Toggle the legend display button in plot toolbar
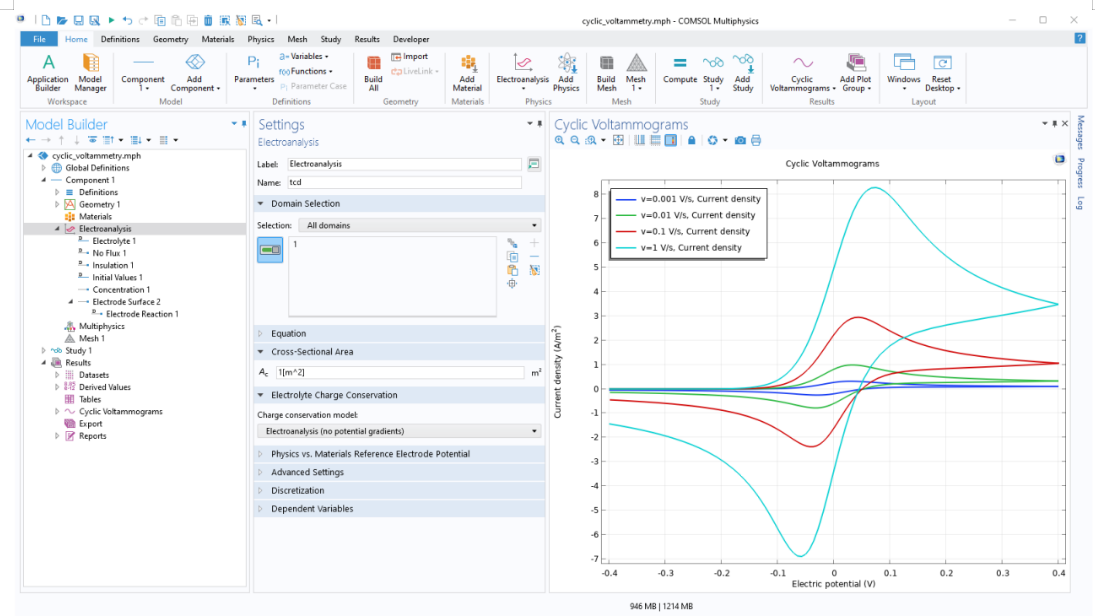The image size is (1095, 616). pyautogui.click(x=670, y=140)
